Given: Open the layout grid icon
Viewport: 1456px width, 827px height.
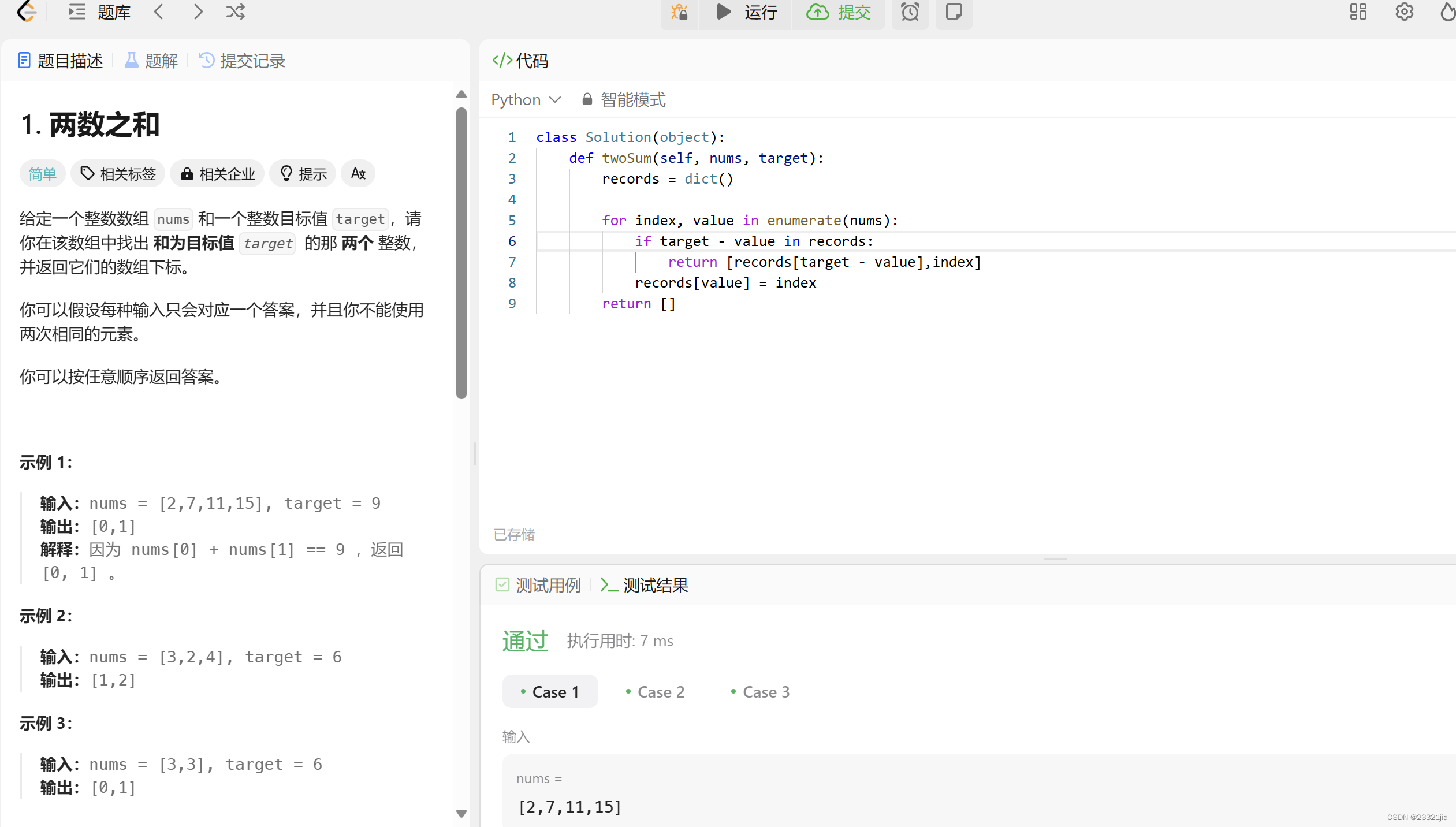Looking at the screenshot, I should pos(1358,12).
